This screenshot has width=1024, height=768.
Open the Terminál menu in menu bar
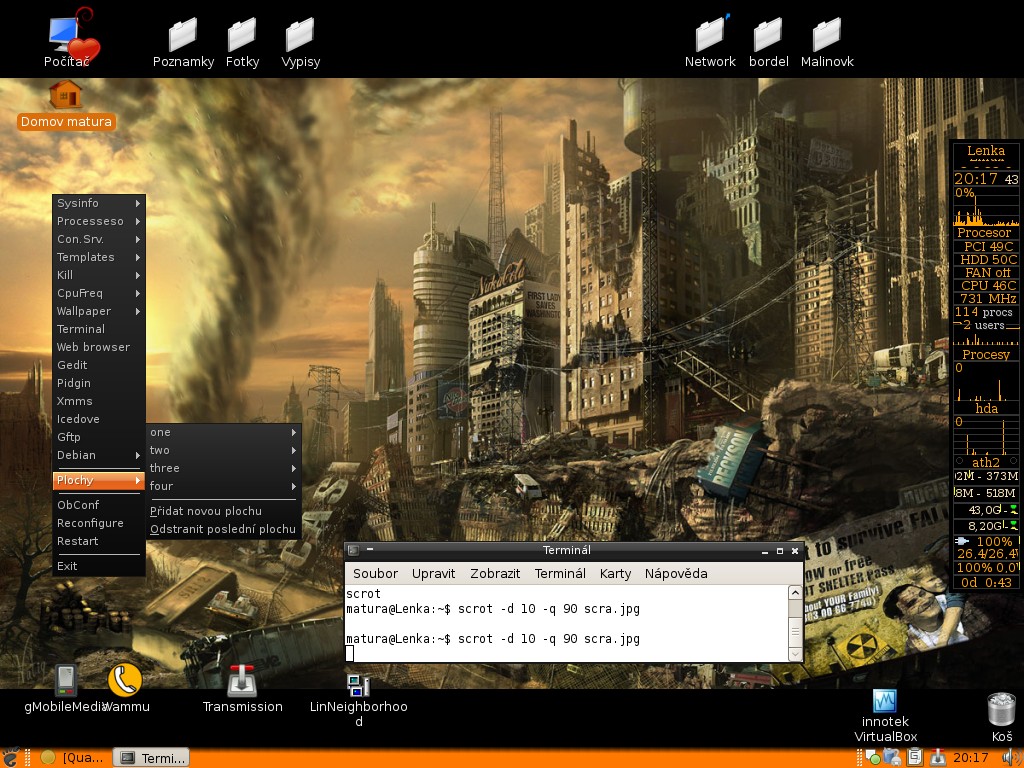click(560, 573)
